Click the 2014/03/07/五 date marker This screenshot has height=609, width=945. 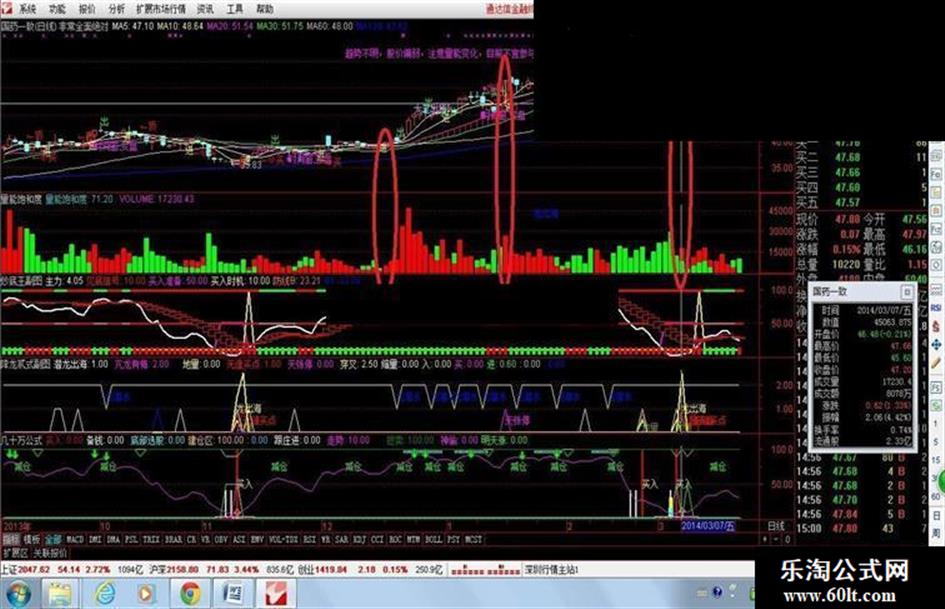708,526
